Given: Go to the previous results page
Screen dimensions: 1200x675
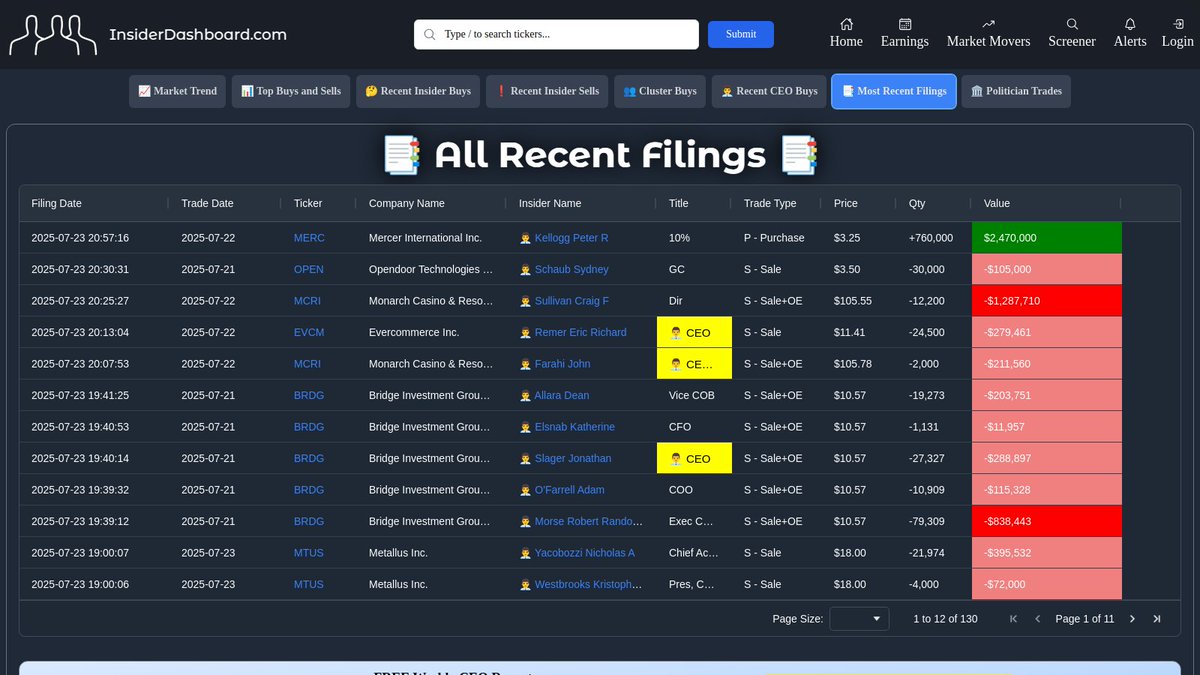Looking at the screenshot, I should pos(1037,619).
